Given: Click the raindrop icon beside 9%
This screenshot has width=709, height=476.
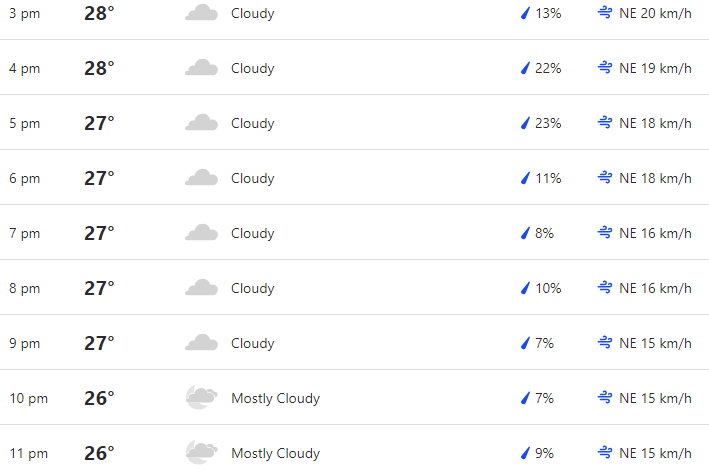Looking at the screenshot, I should tap(525, 452).
